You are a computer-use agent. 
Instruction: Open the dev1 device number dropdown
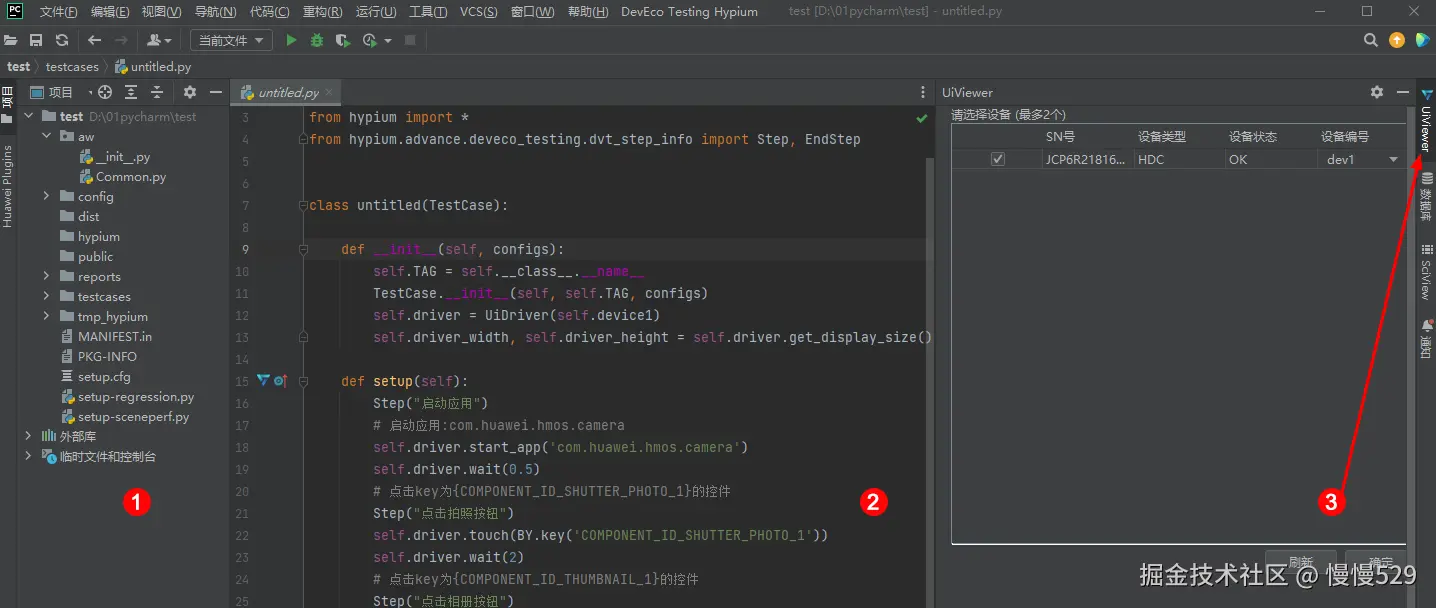[x=1393, y=160]
